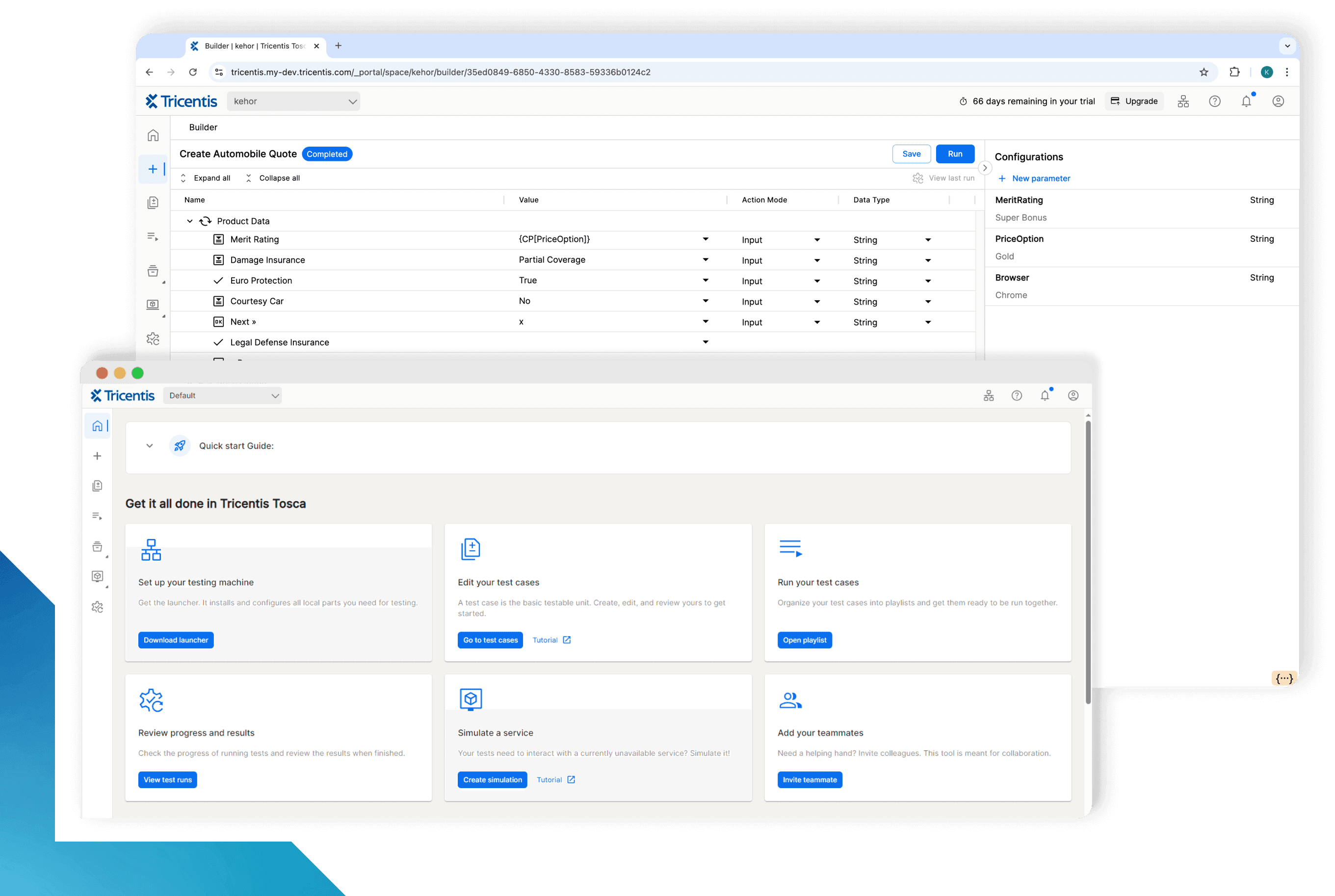Screen dimensions: 1335x896
Task: Click Expand all in Builder toolbar
Action: 206,179
